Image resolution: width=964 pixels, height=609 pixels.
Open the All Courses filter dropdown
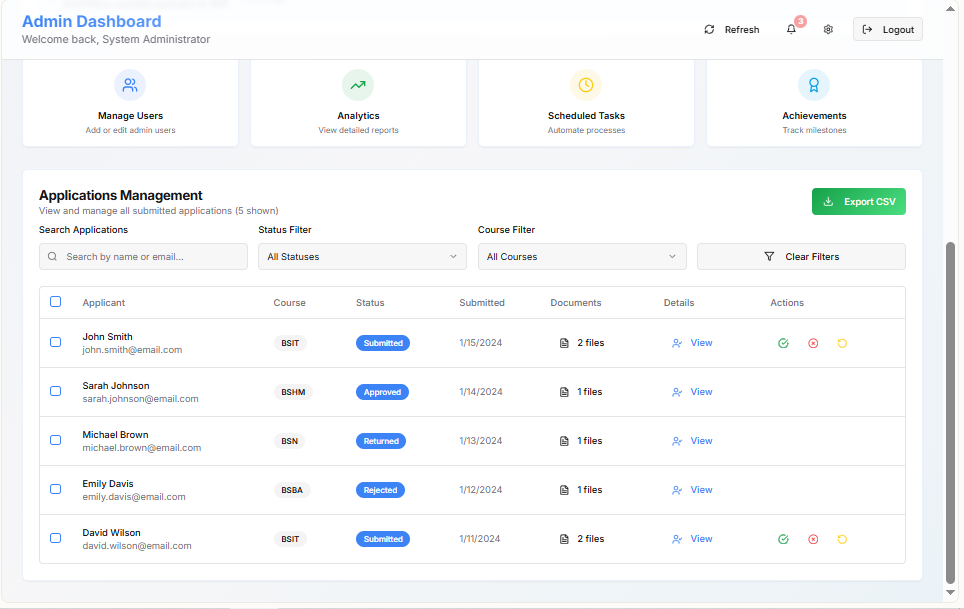[582, 257]
